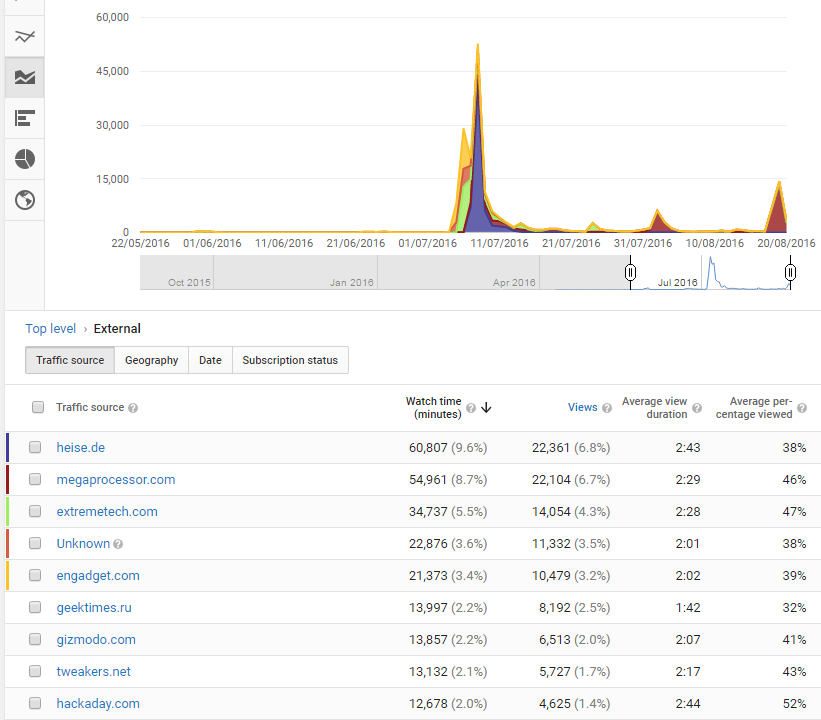This screenshot has width=821, height=720.
Task: Open help icon for Average percentage viewed
Action: (x=802, y=408)
